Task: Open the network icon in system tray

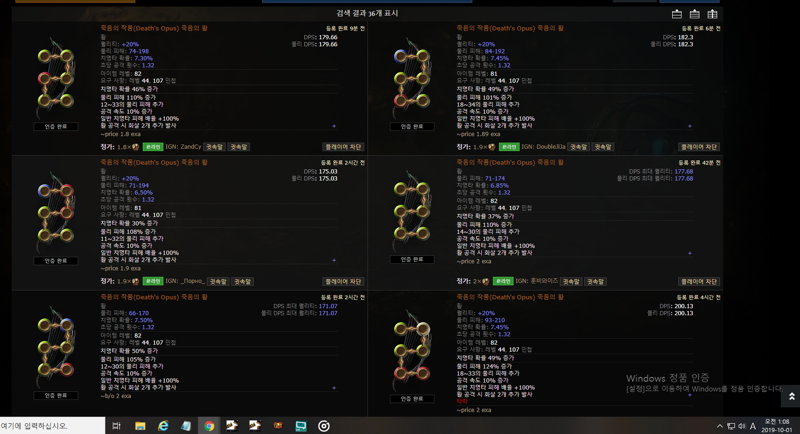Action: coord(731,426)
